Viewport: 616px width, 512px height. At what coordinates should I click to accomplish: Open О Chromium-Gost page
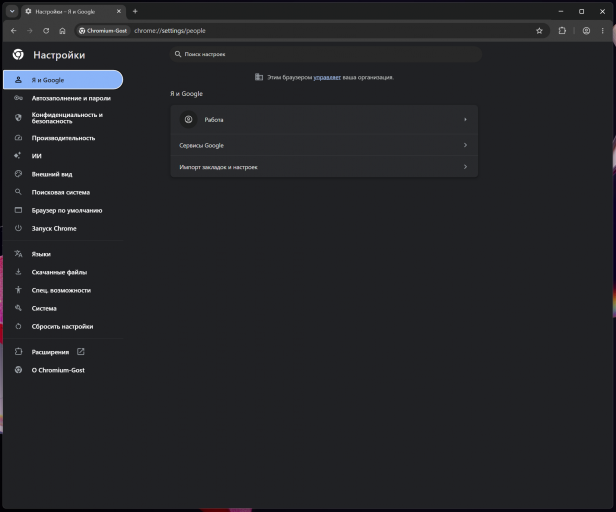click(63, 370)
